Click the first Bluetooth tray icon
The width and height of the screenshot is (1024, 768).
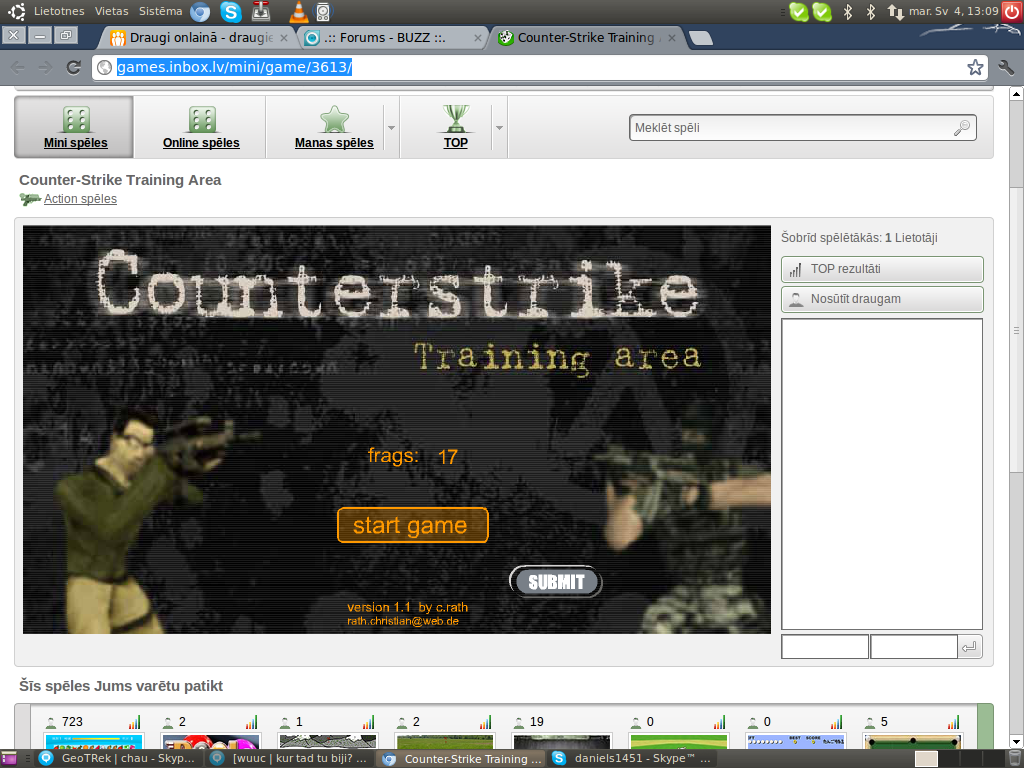click(848, 12)
